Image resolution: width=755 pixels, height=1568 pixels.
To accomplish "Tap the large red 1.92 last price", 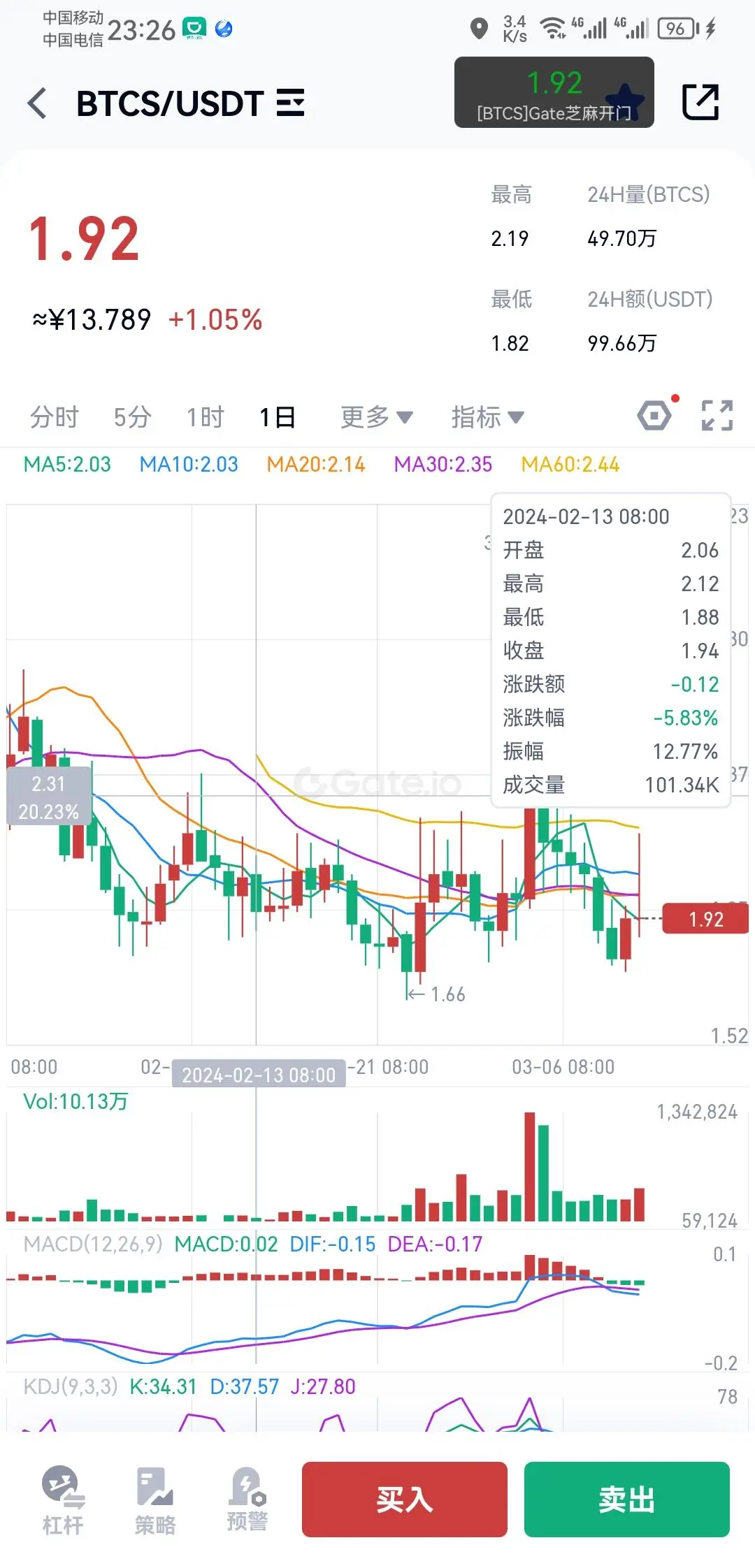I will pos(84,240).
